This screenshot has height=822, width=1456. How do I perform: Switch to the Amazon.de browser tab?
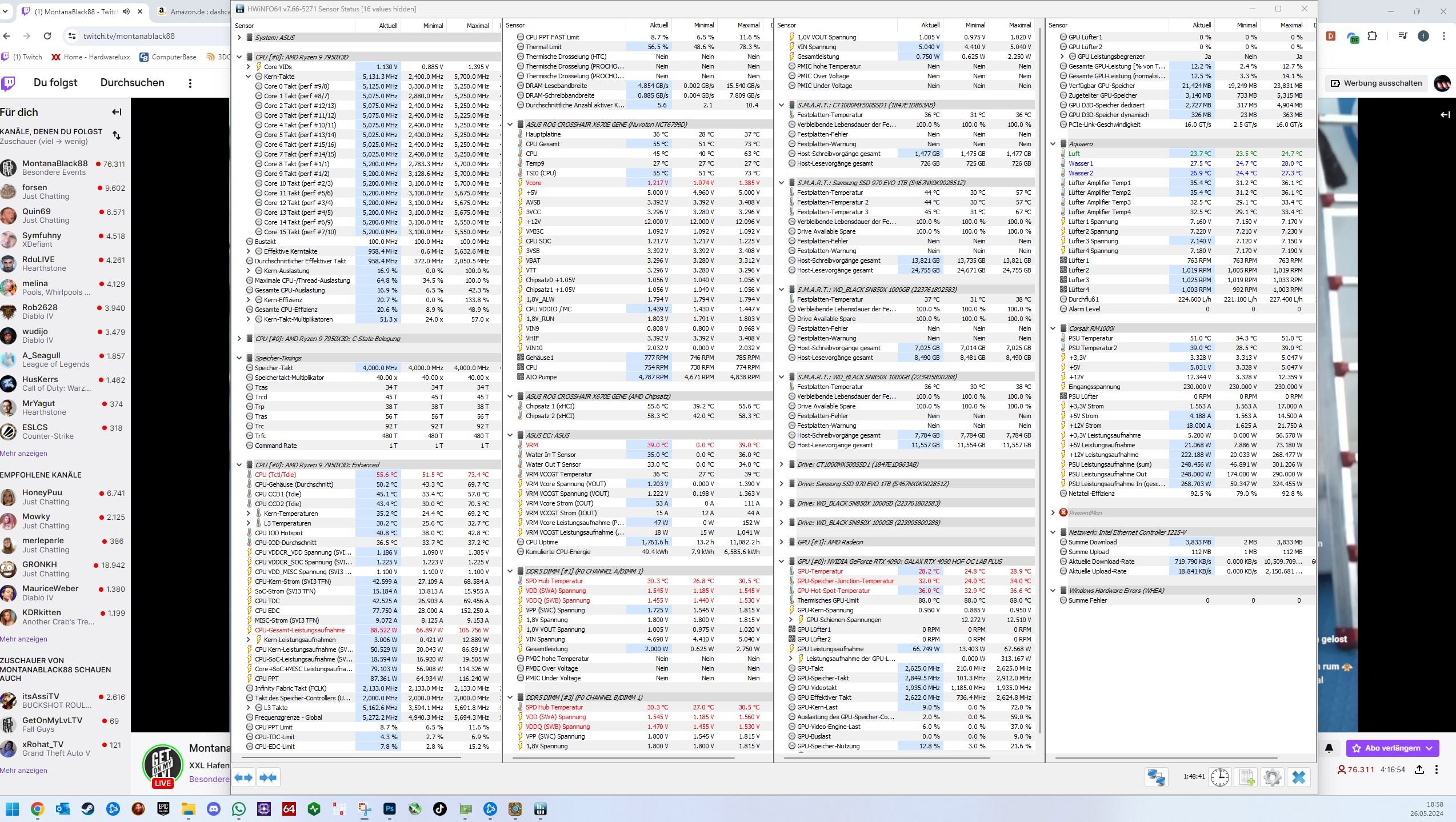click(x=192, y=11)
